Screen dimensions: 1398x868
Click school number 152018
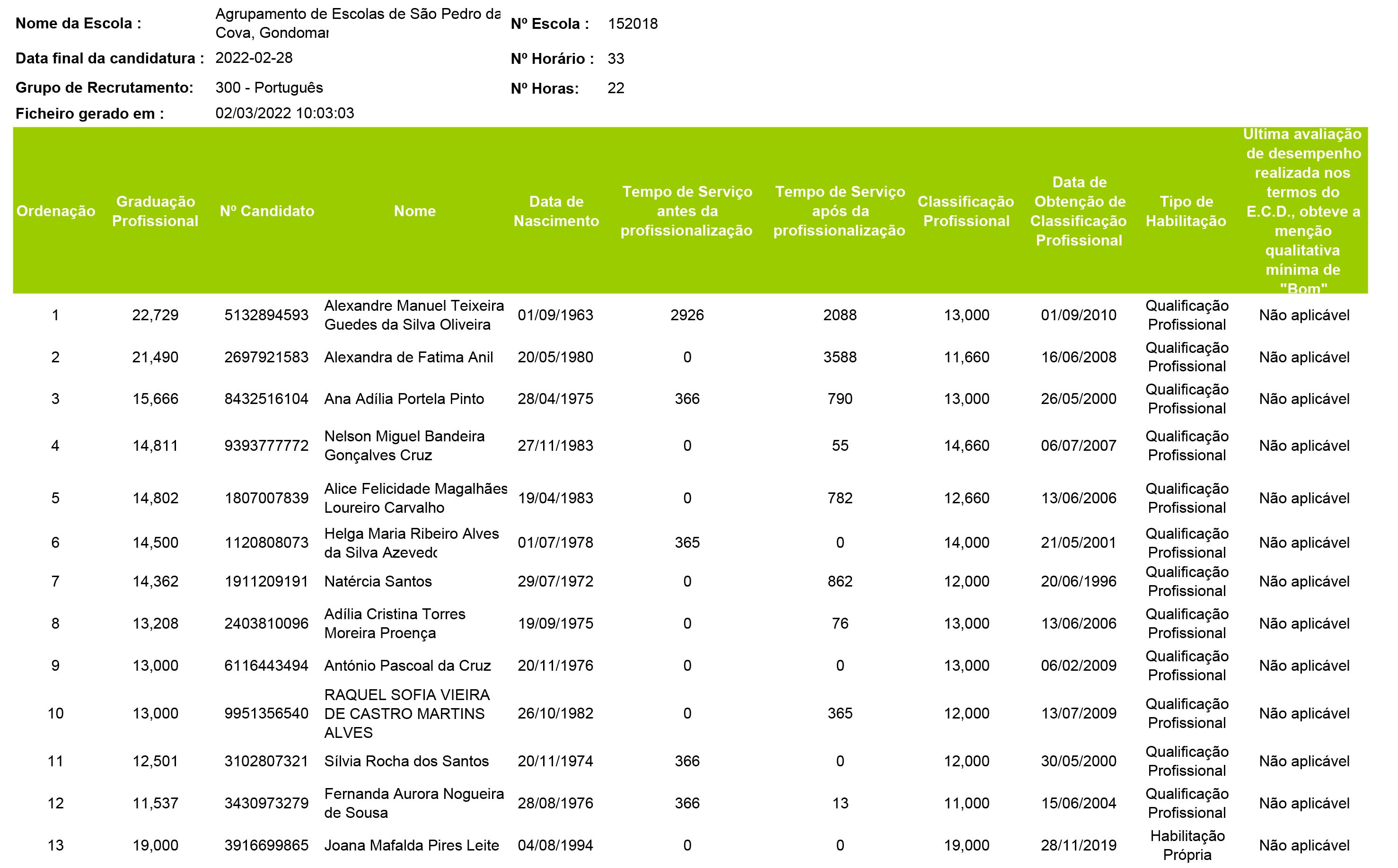coord(633,24)
